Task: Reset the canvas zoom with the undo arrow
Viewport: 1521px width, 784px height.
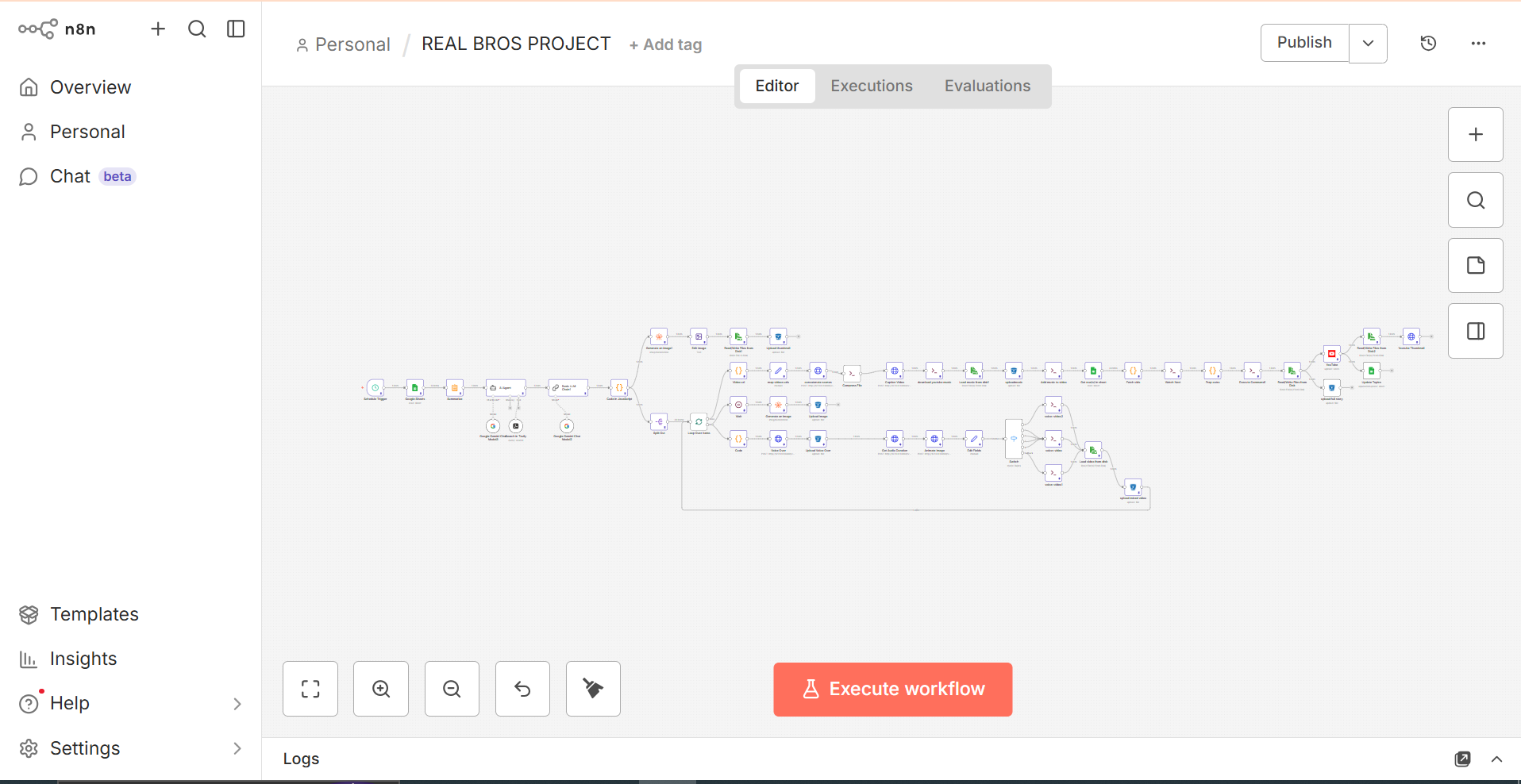Action: click(522, 689)
